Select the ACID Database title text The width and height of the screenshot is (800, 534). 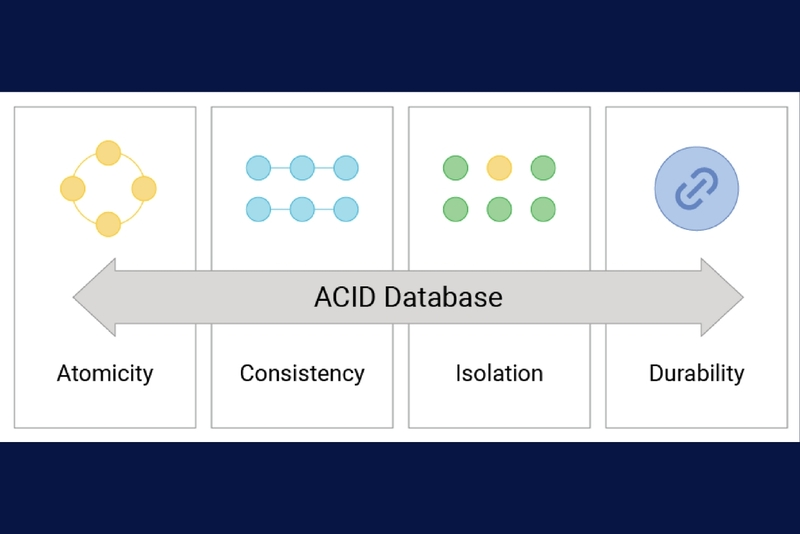[x=408, y=297]
